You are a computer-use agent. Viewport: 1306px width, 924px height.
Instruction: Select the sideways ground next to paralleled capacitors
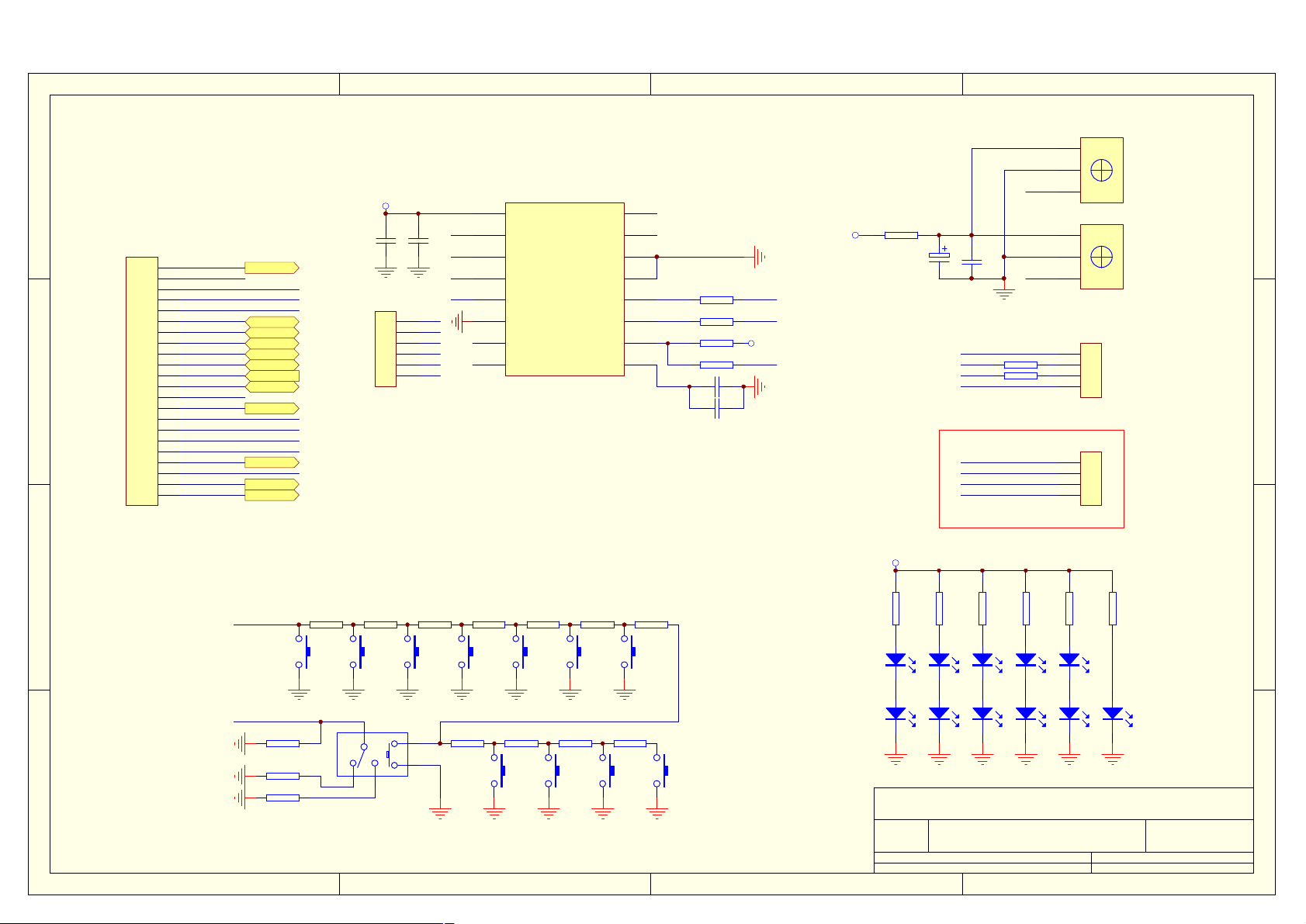click(x=760, y=386)
